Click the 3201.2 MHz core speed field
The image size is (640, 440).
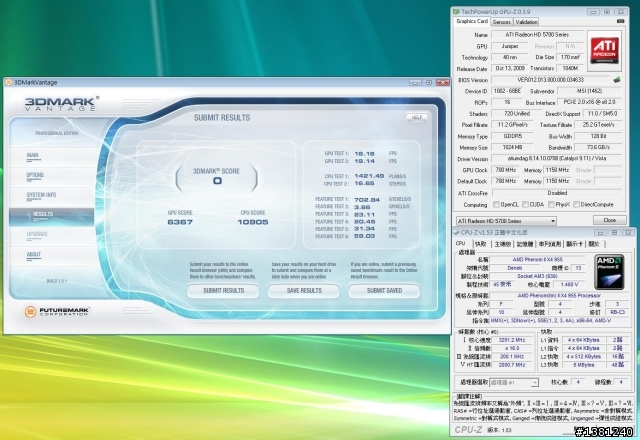511,340
